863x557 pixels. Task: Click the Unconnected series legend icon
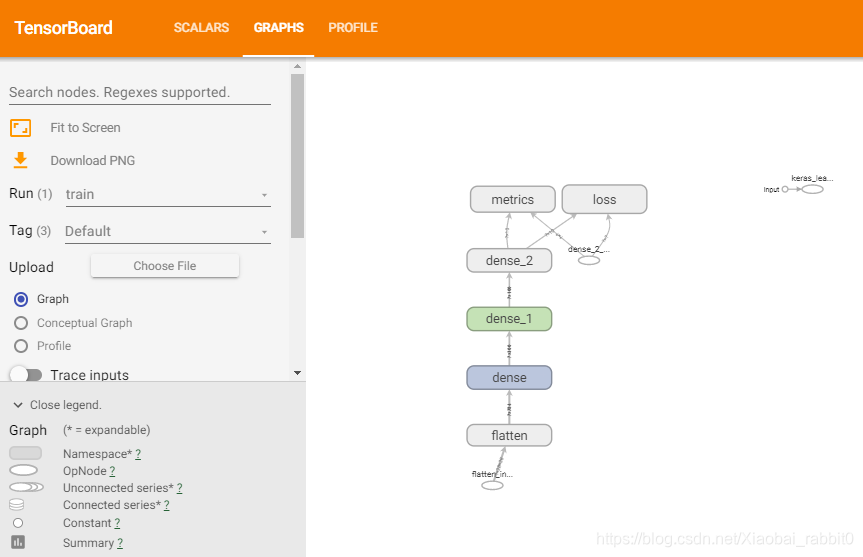click(26, 487)
